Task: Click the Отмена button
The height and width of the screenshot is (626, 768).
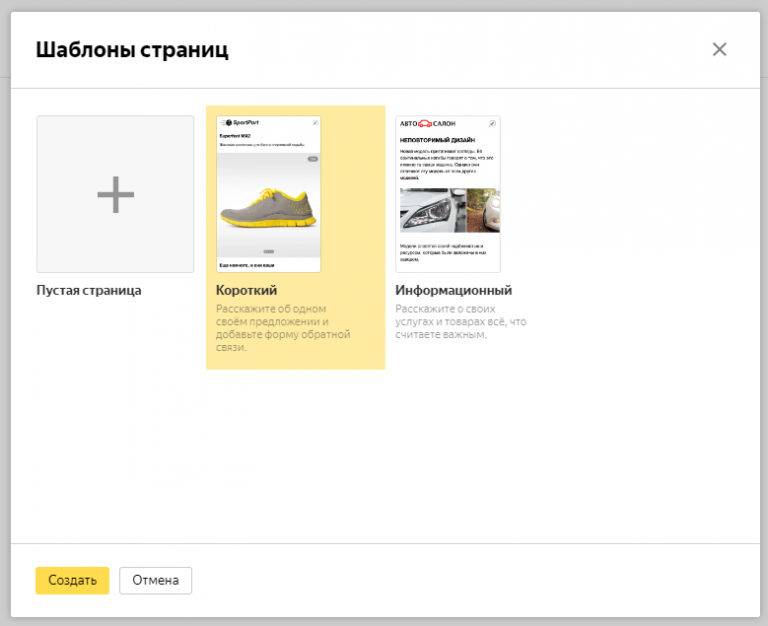Action: (155, 580)
